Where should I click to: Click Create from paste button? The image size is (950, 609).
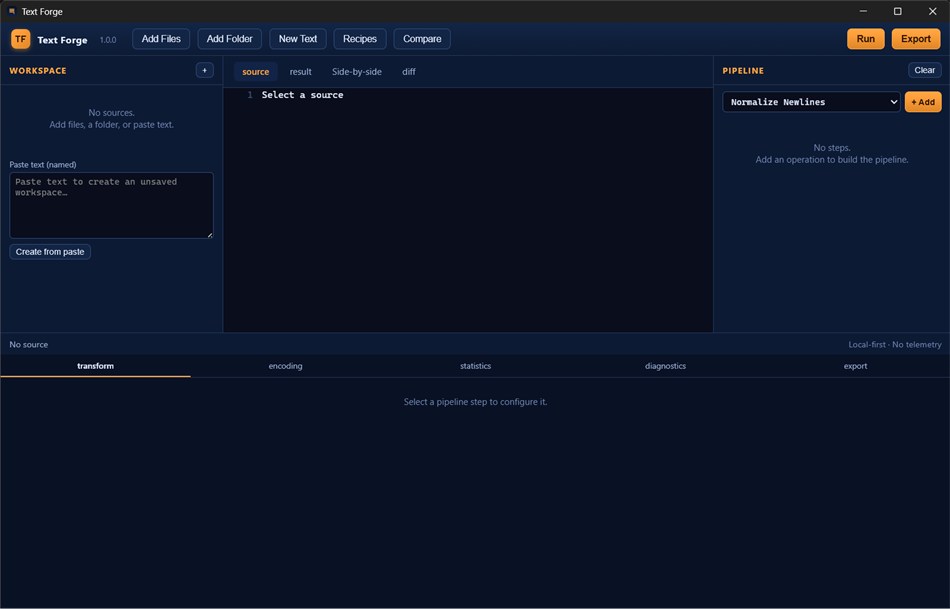(50, 251)
